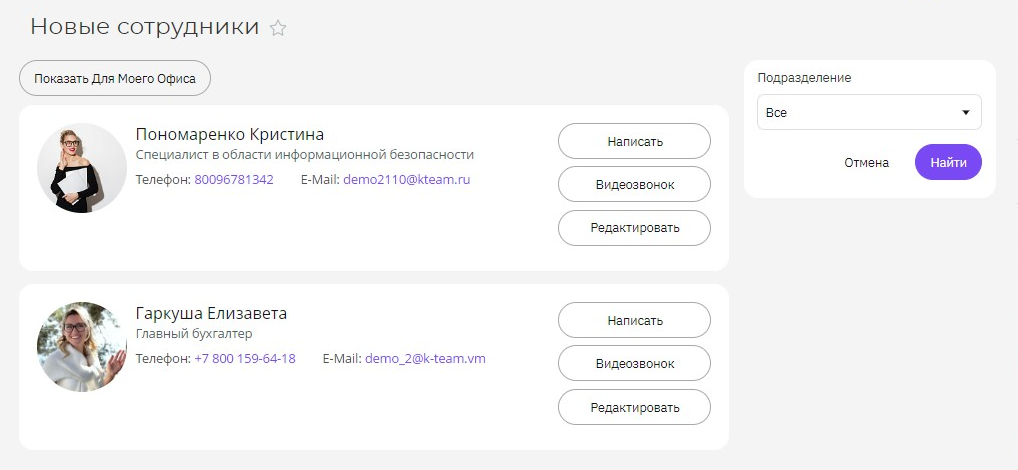Viewport: 1018px width, 470px height.
Task: Cancel the filter with Отмена
Action: coord(866,163)
